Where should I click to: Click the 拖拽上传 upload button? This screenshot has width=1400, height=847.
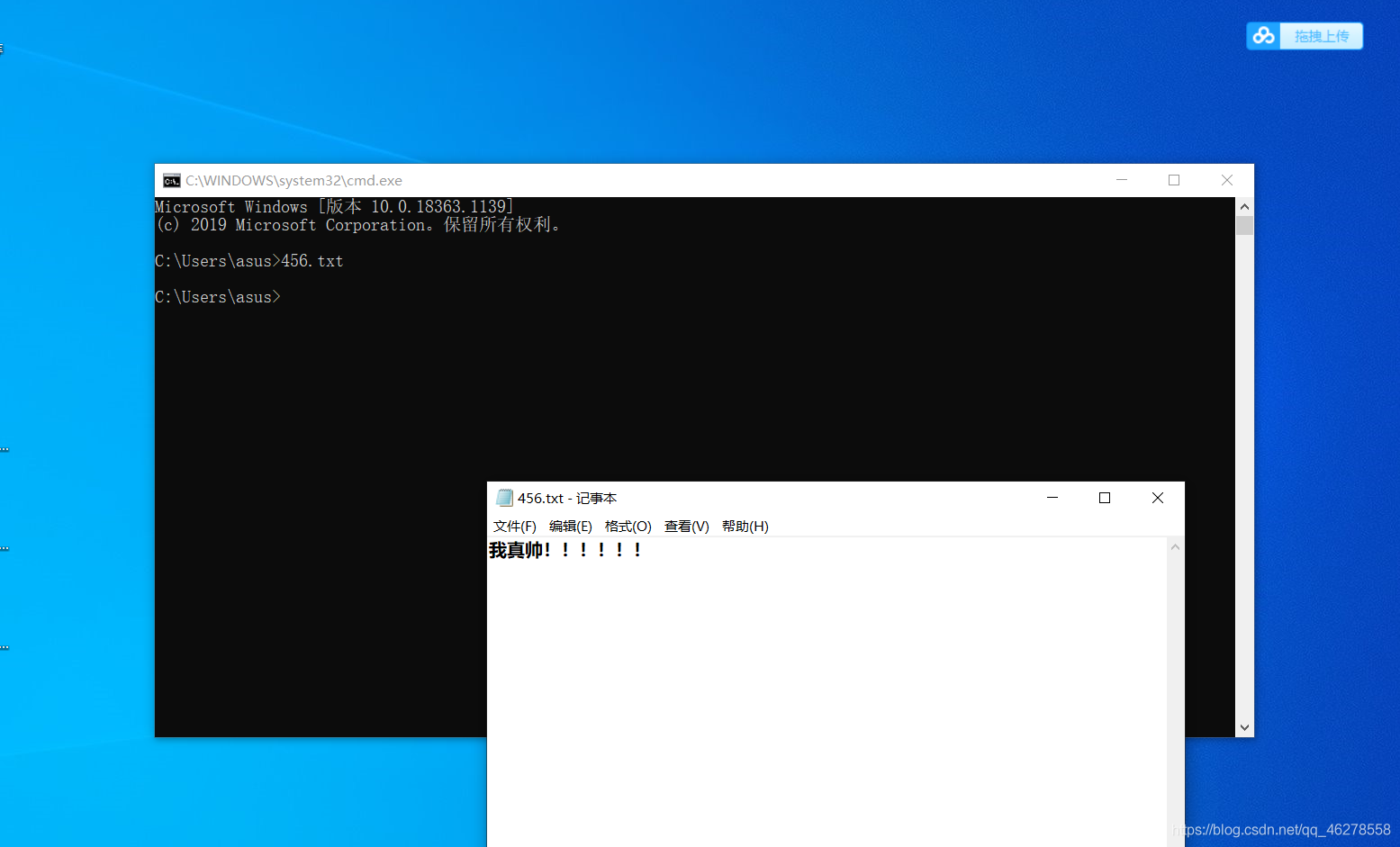pos(1322,36)
